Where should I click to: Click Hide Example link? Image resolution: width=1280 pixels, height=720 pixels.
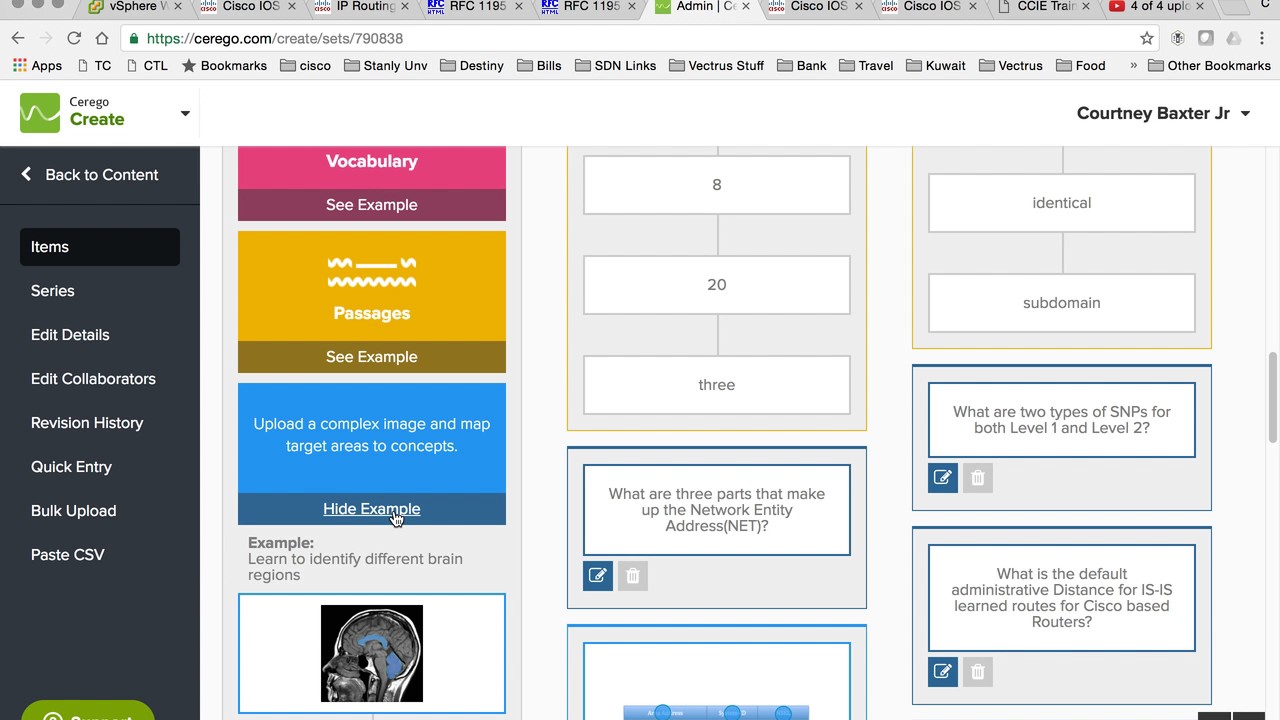[372, 509]
